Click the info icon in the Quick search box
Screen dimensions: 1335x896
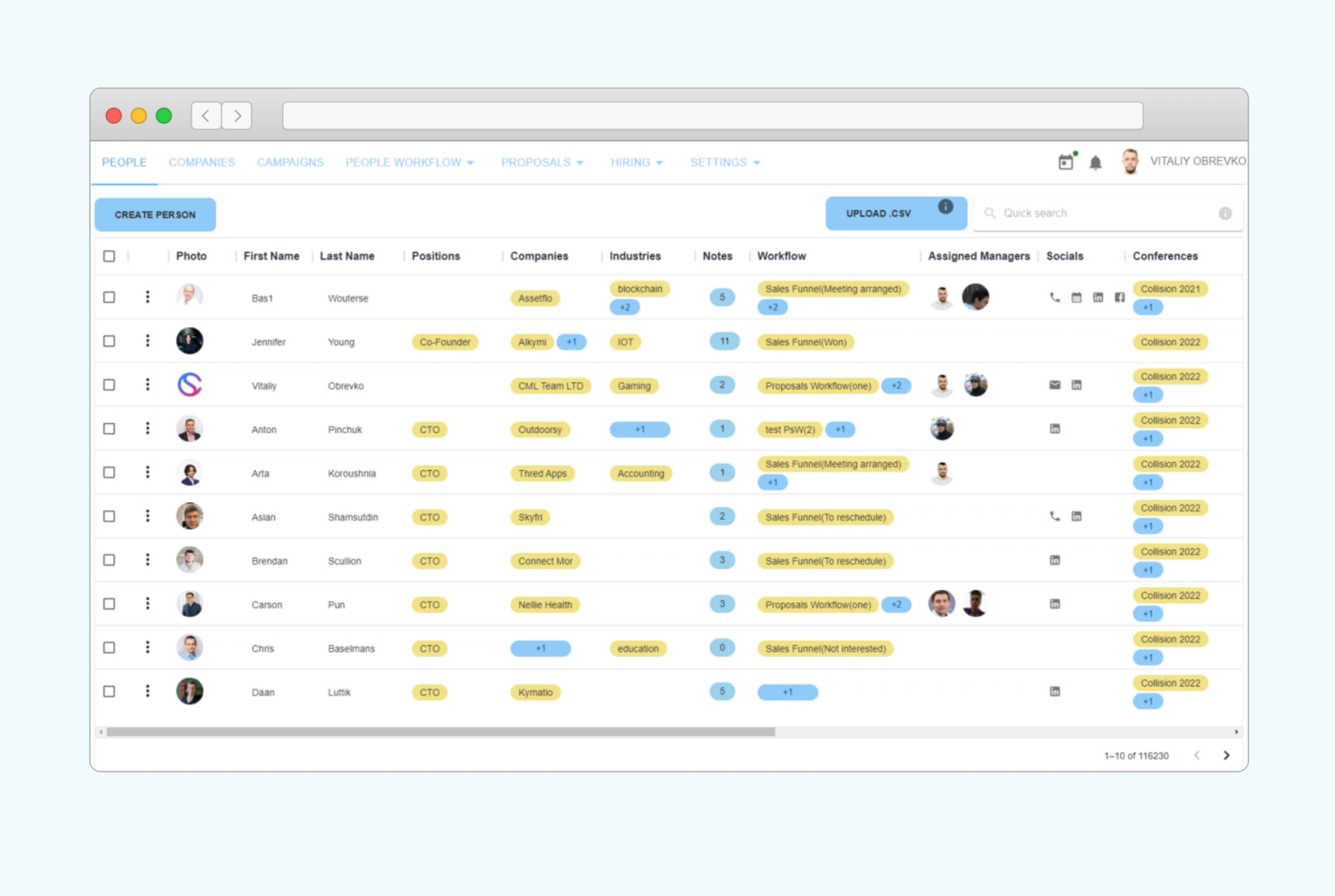[x=1225, y=214]
